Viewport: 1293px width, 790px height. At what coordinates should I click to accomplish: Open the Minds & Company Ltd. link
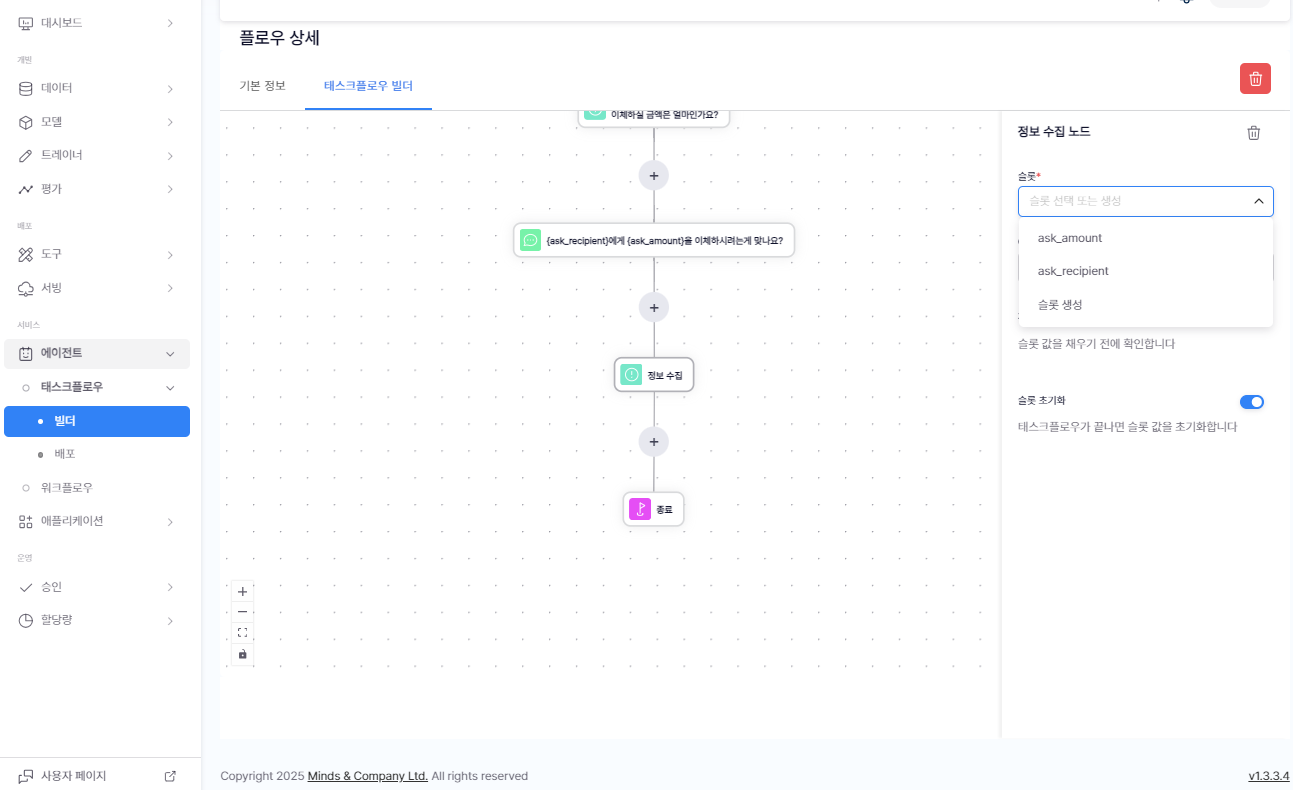(367, 776)
